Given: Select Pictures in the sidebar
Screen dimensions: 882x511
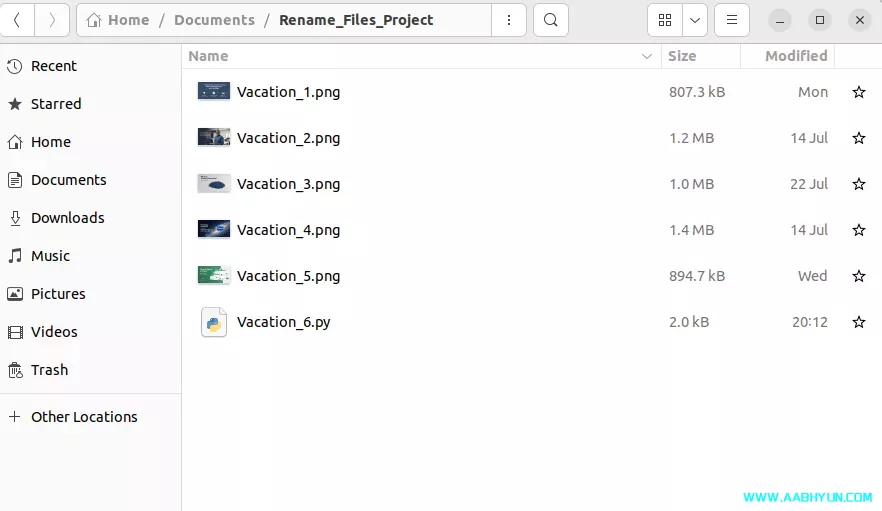Looking at the screenshot, I should coord(58,294).
